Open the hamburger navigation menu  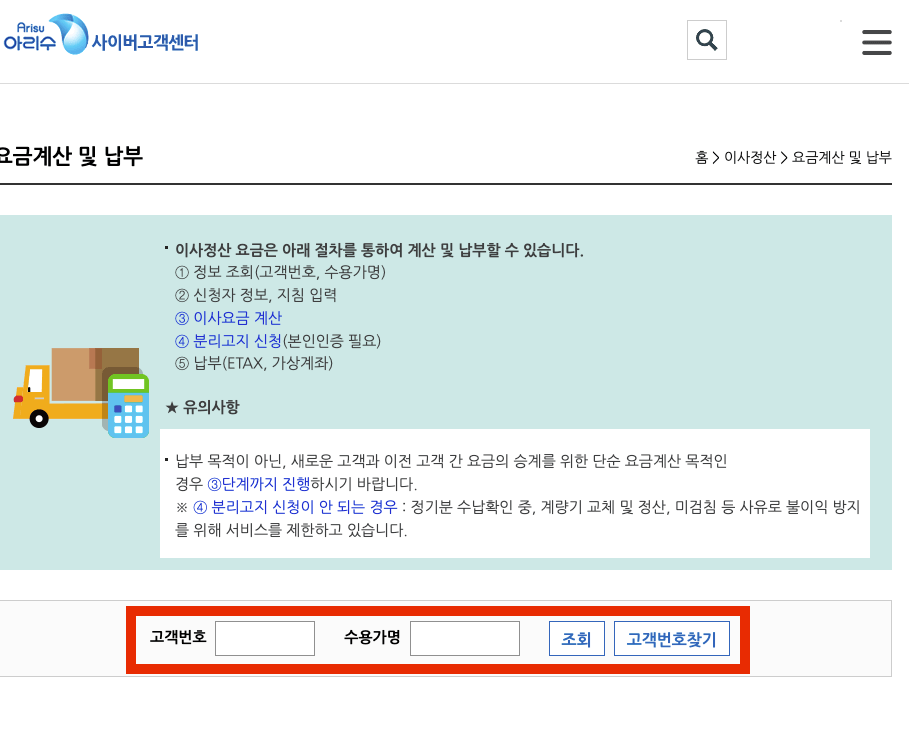pos(876,42)
